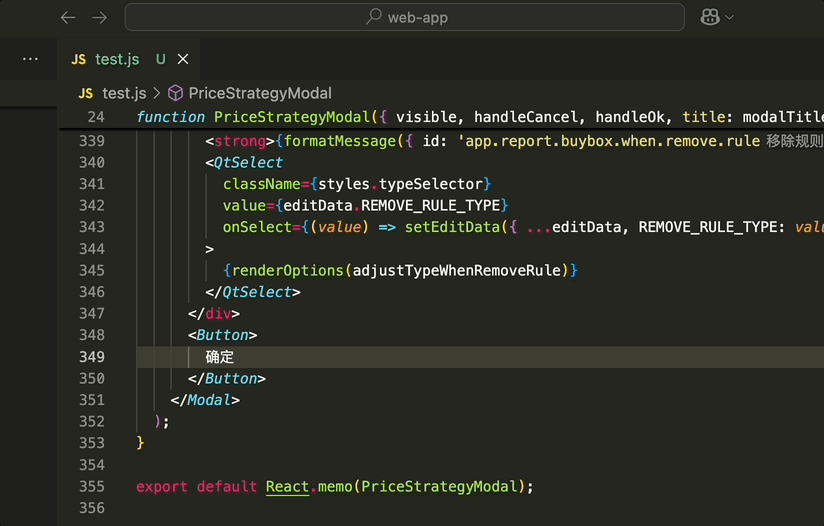
Task: Click the untracked U badge on tab
Action: tap(161, 59)
